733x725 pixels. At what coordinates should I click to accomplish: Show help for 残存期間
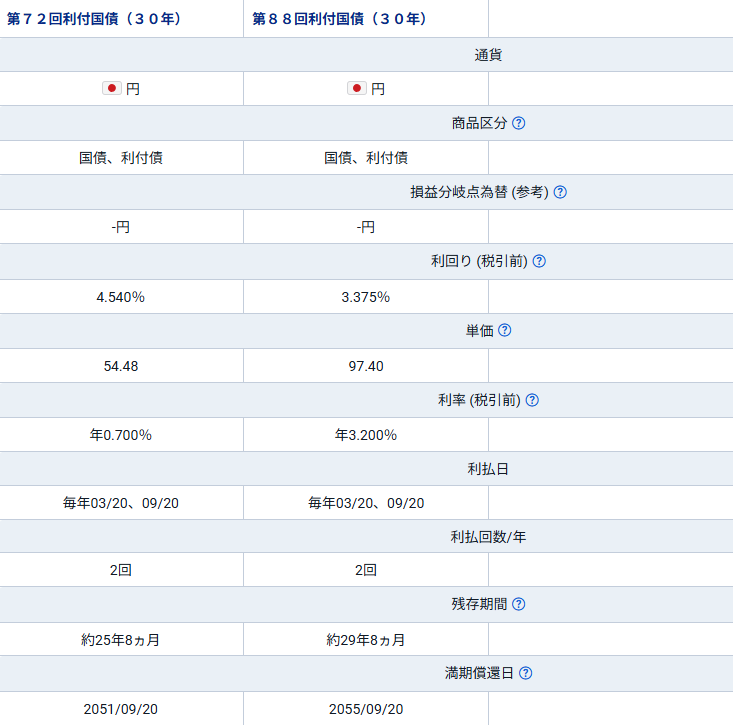coord(519,604)
